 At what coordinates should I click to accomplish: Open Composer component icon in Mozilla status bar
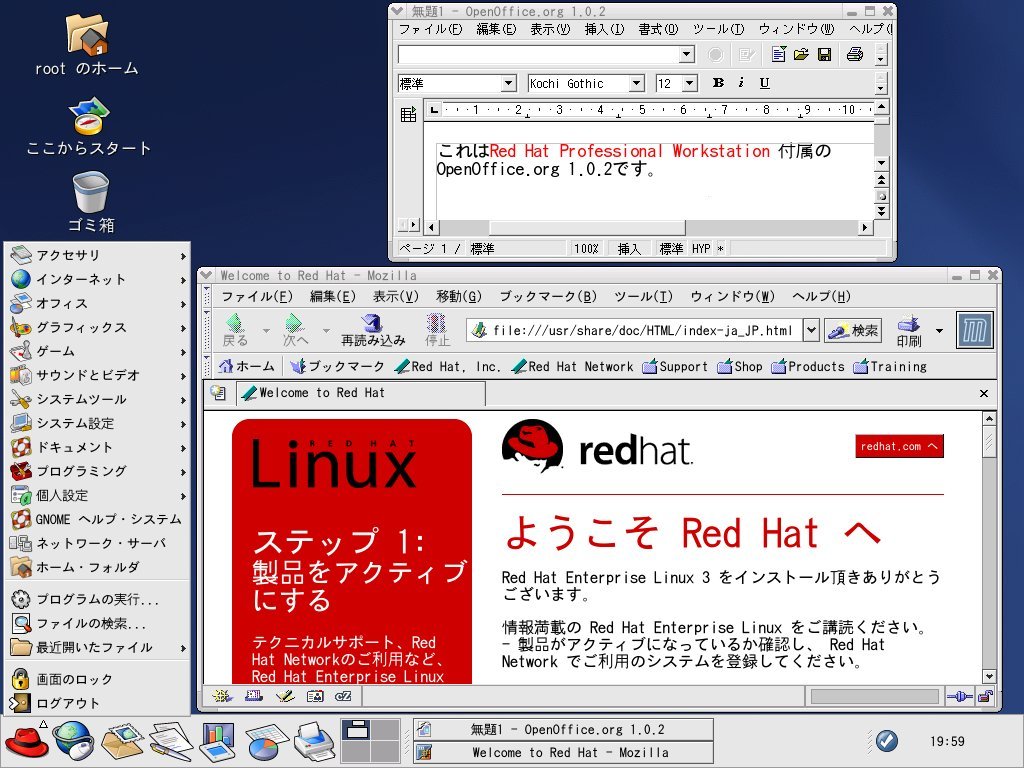285,696
